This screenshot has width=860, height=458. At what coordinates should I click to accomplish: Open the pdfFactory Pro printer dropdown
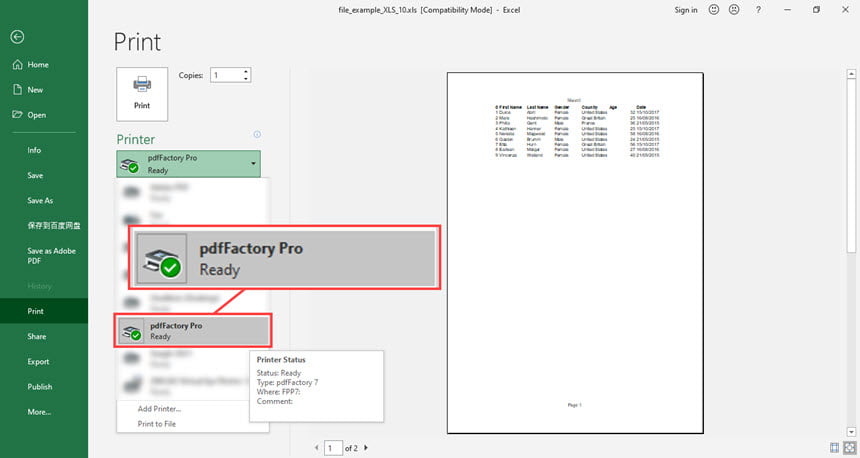(188, 164)
